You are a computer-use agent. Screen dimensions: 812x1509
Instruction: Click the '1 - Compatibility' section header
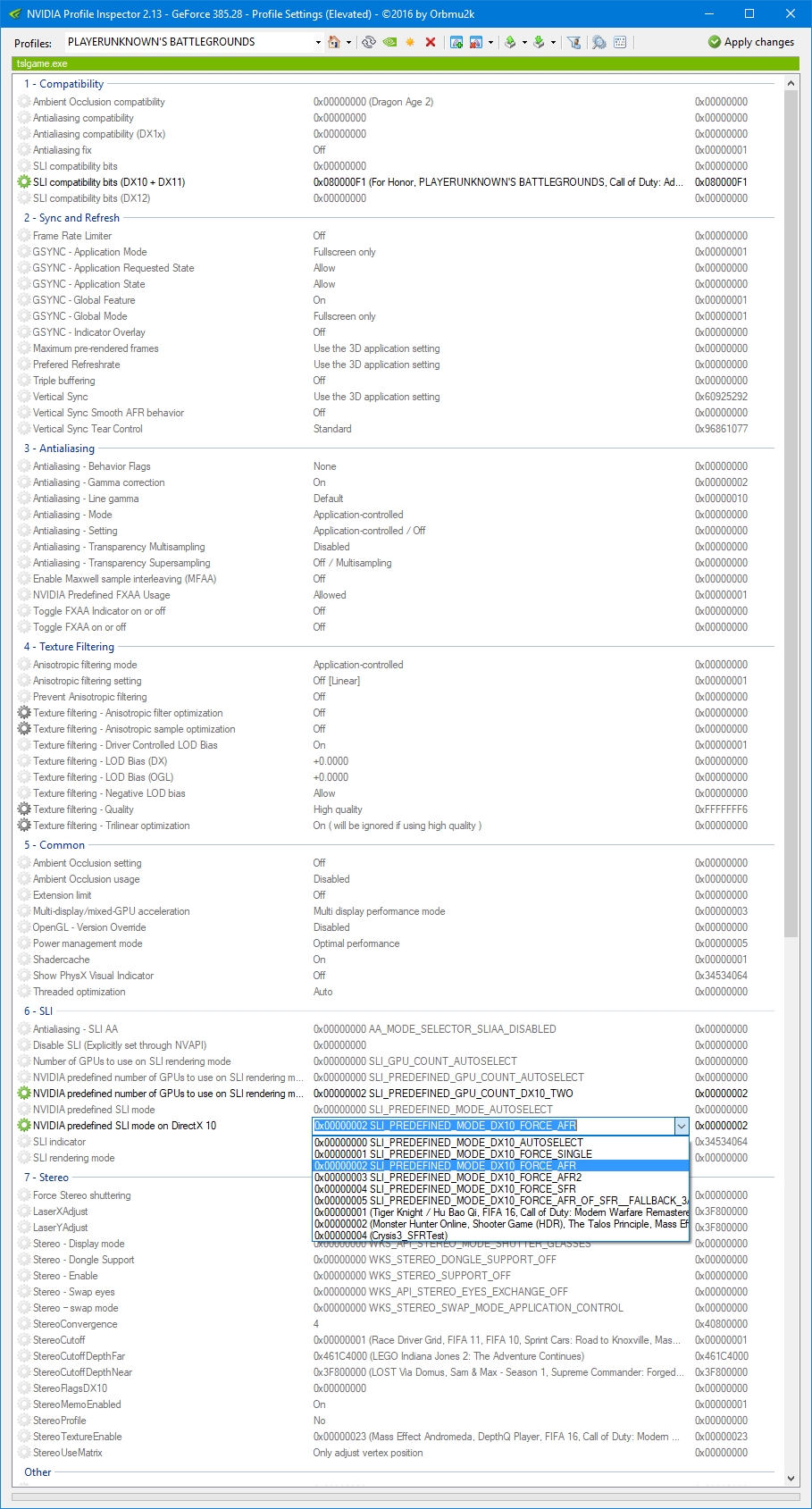[x=63, y=84]
